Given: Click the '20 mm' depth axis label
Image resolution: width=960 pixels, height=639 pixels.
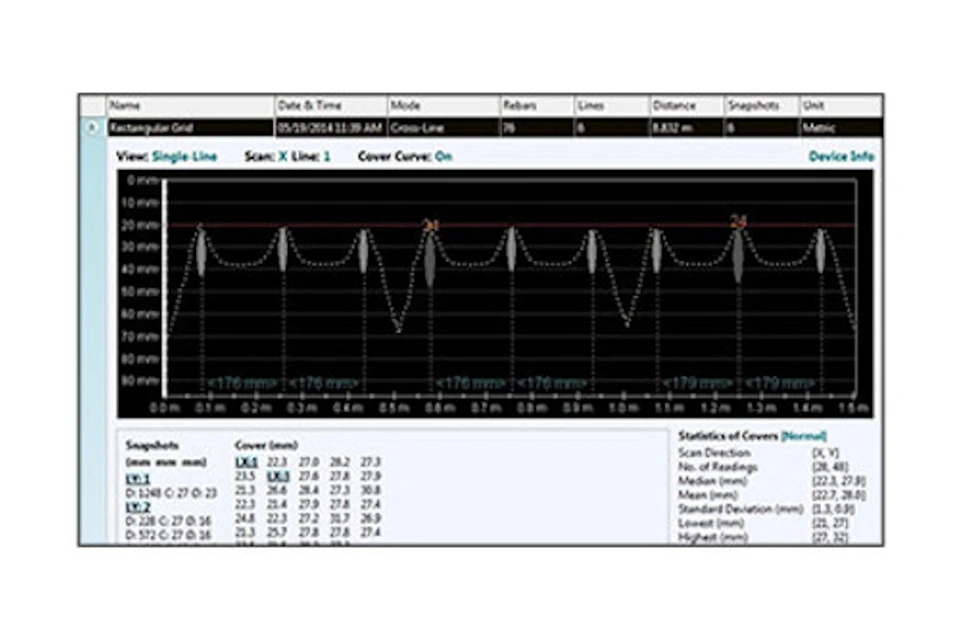Looking at the screenshot, I should (140, 225).
